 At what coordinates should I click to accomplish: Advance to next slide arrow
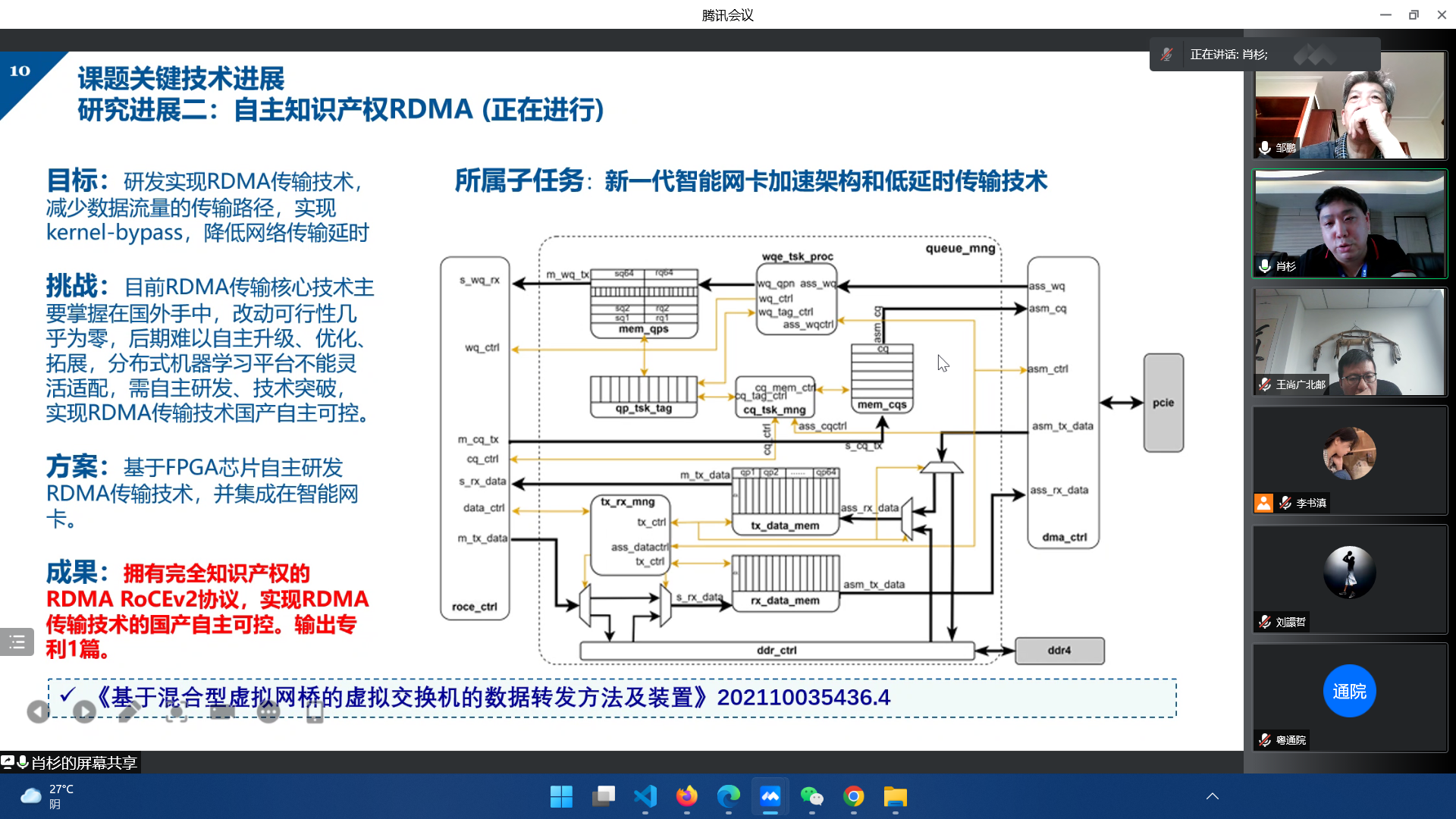click(84, 711)
